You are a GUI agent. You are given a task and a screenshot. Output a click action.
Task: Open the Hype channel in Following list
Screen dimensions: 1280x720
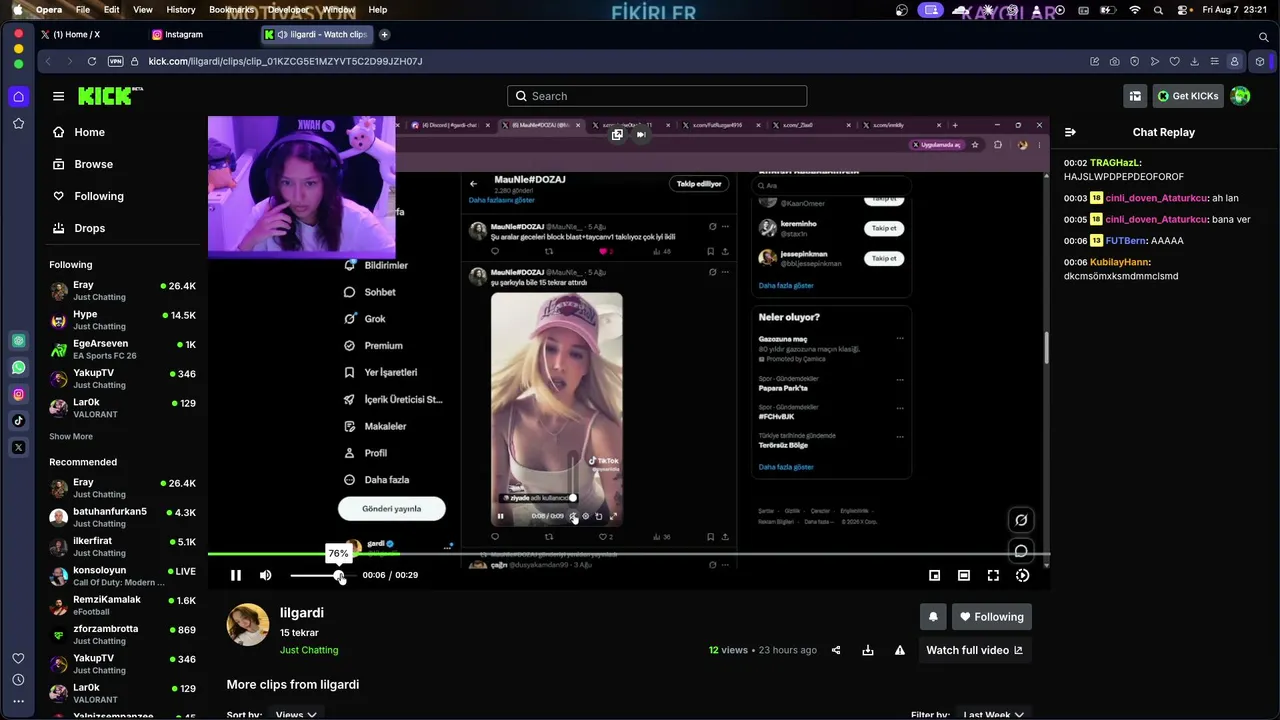122,320
